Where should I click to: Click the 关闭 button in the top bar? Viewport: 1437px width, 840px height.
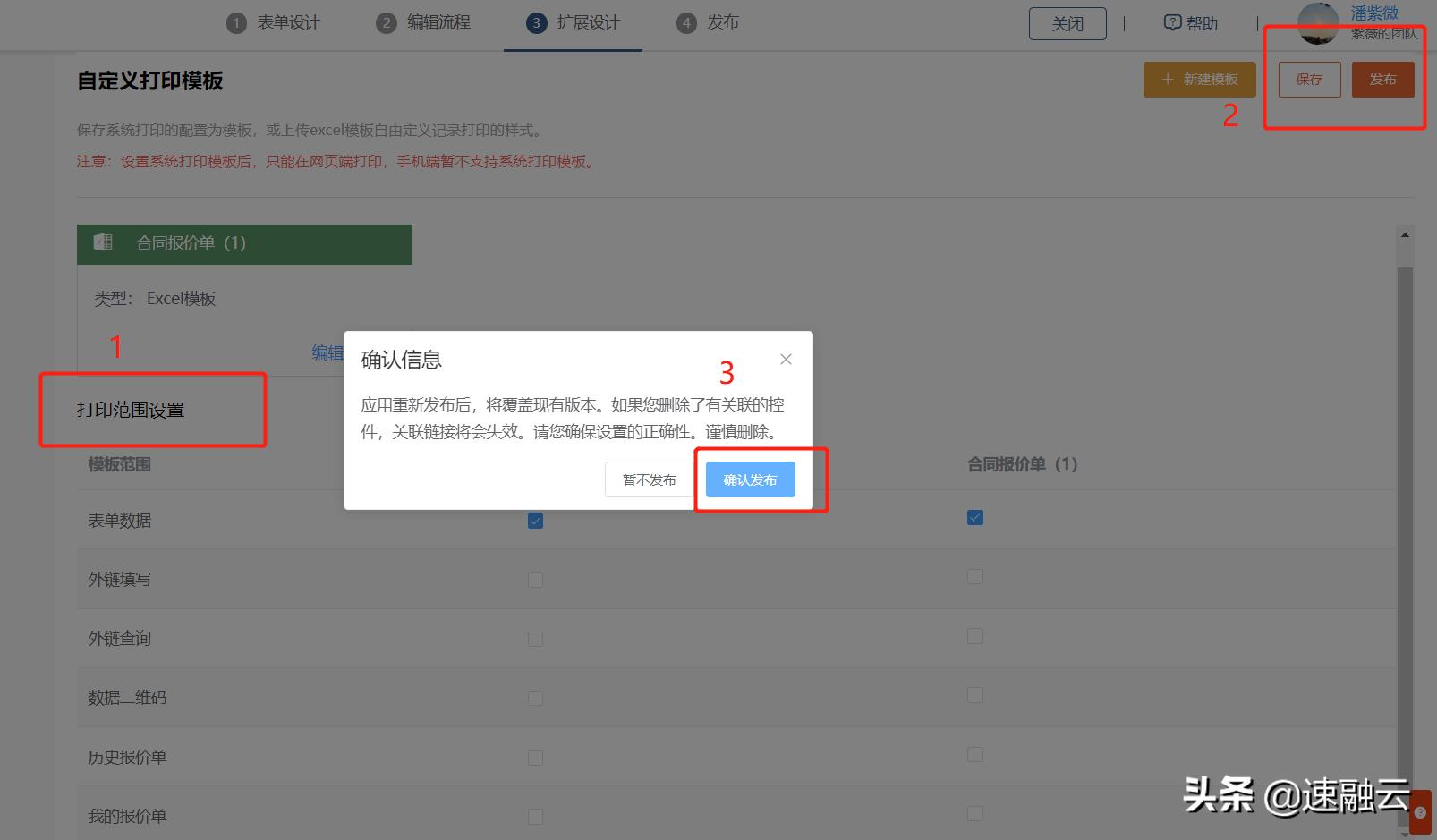pyautogui.click(x=1067, y=22)
